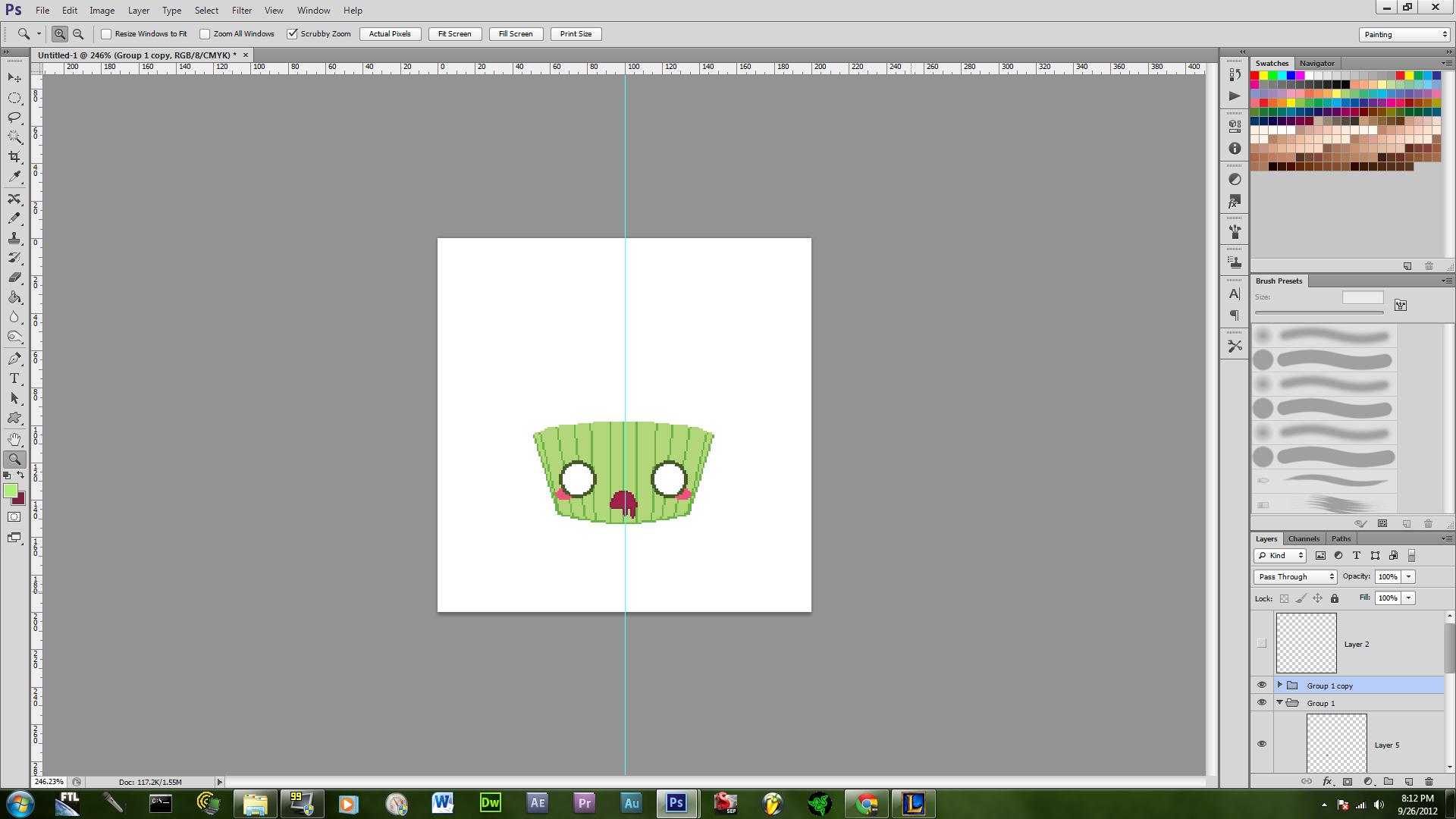Open Pass Through blend mode dropdown
Image resolution: width=1456 pixels, height=819 pixels.
pyautogui.click(x=1295, y=576)
